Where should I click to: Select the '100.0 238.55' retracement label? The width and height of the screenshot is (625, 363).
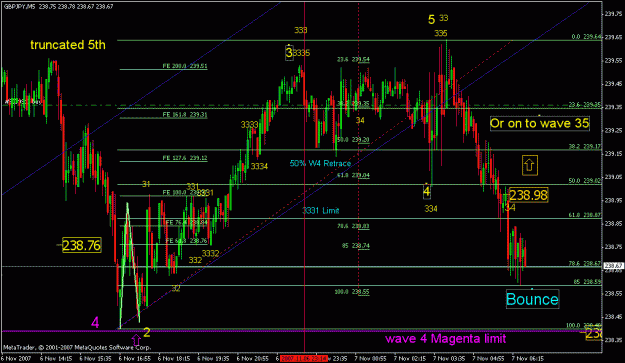pyautogui.click(x=352, y=292)
